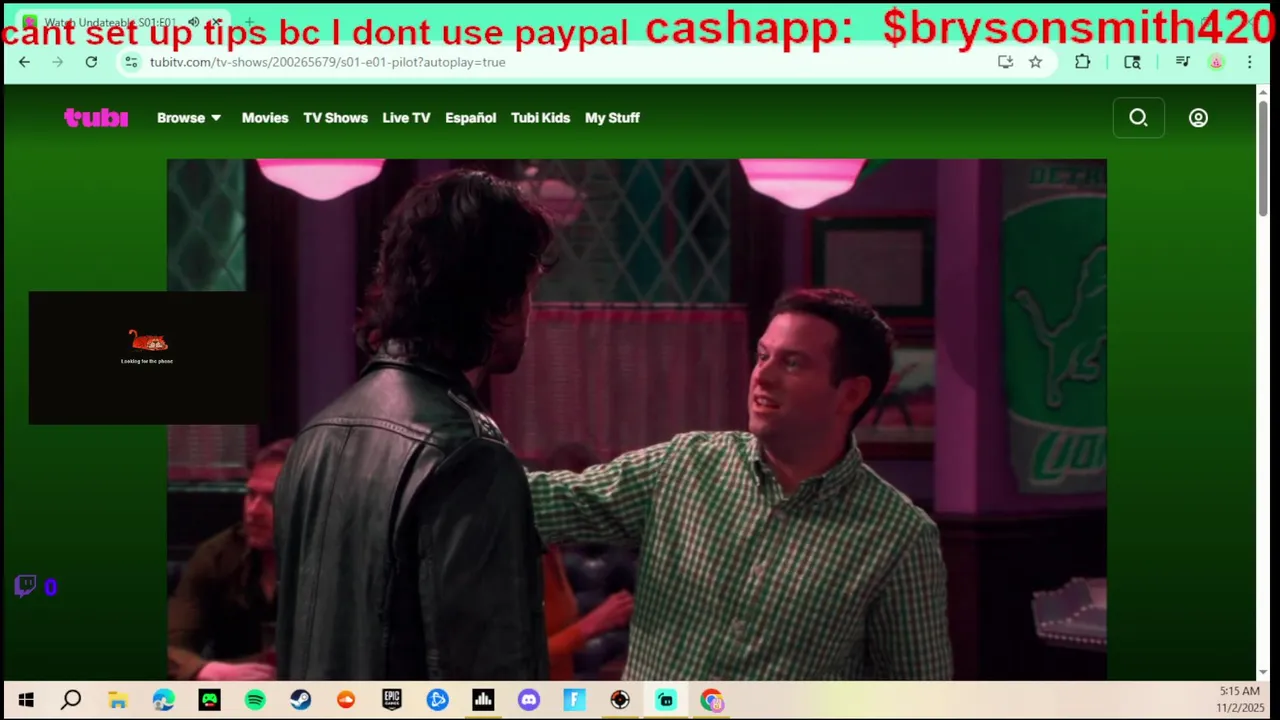Go to Movies section

click(x=265, y=118)
